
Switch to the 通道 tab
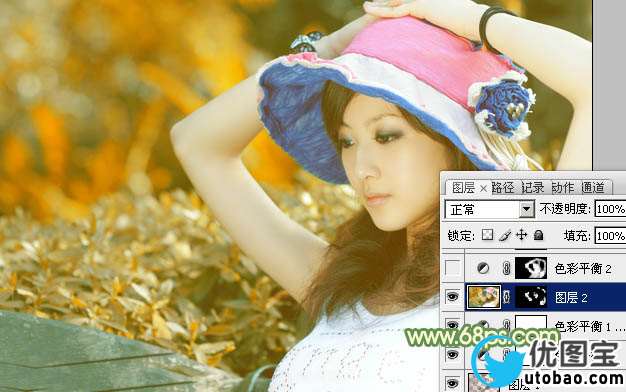[592, 187]
